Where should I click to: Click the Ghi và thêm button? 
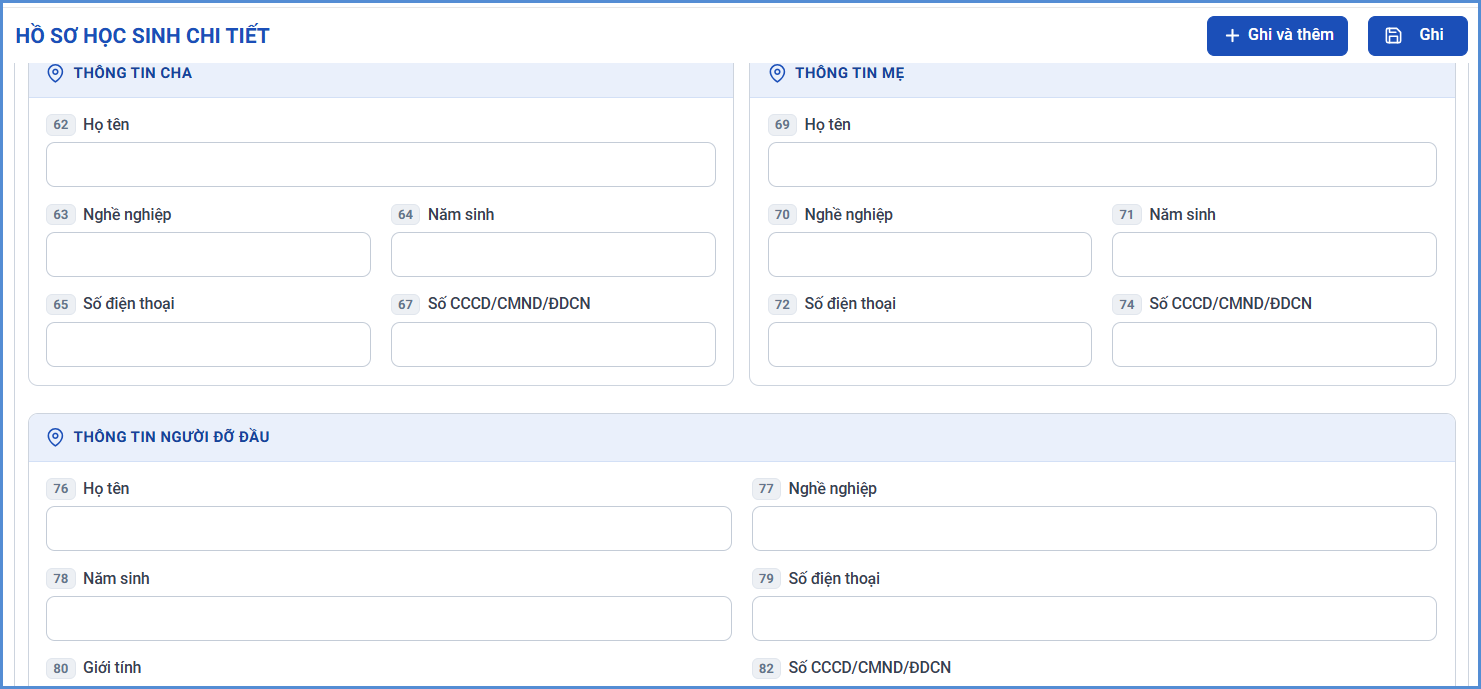(x=1277, y=36)
